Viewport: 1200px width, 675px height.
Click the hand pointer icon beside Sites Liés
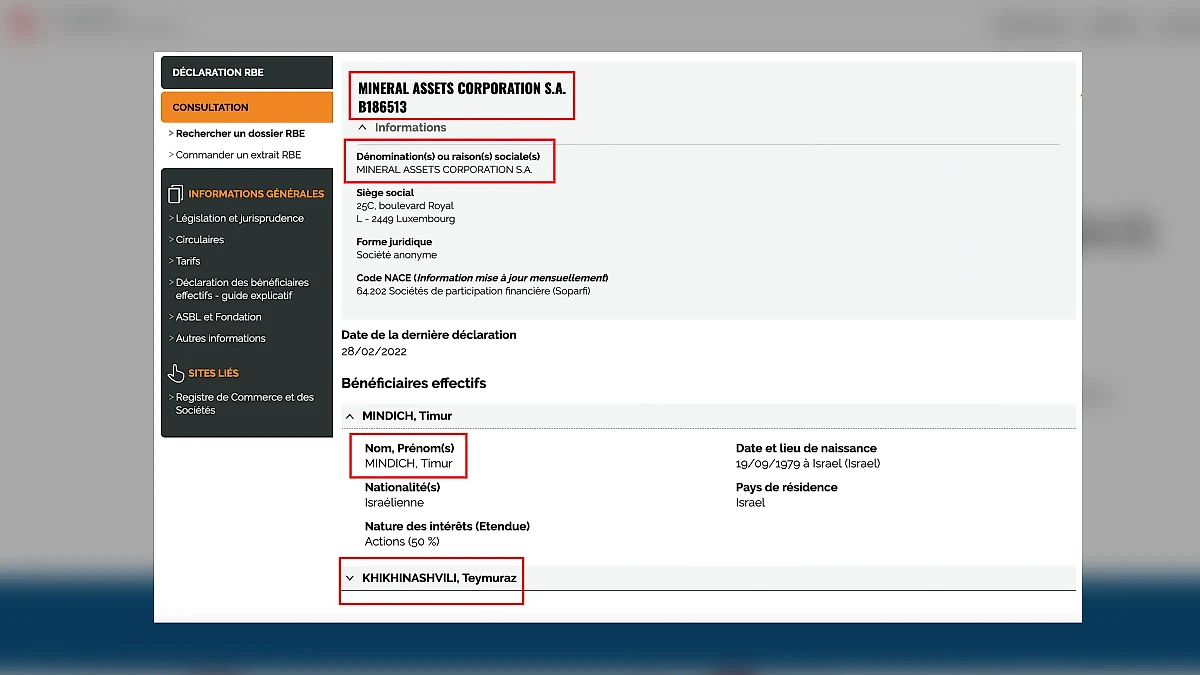(x=176, y=373)
